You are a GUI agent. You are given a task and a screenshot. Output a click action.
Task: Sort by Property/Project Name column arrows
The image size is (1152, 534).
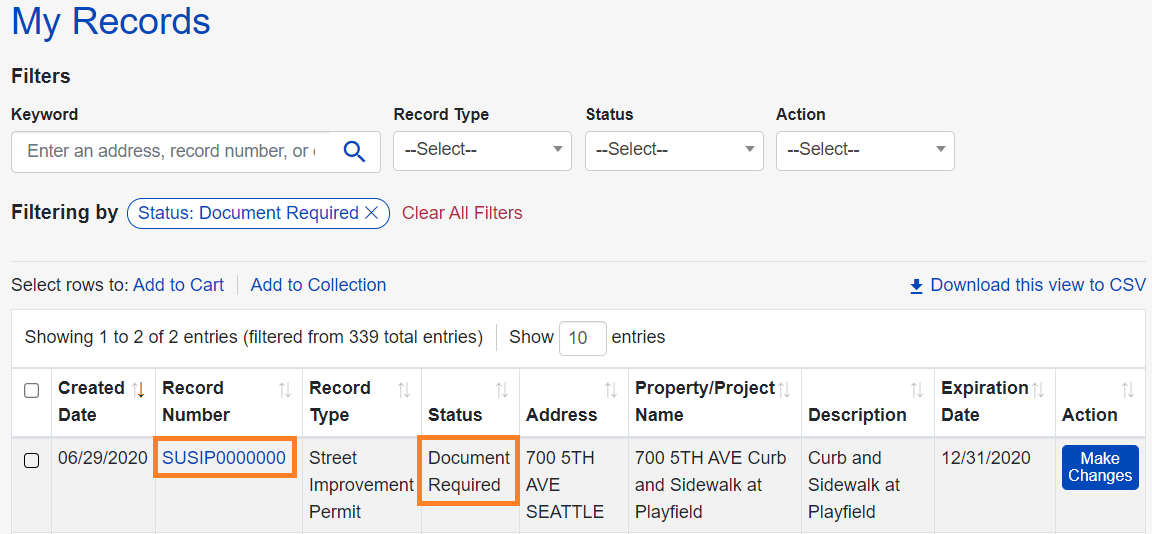[784, 390]
